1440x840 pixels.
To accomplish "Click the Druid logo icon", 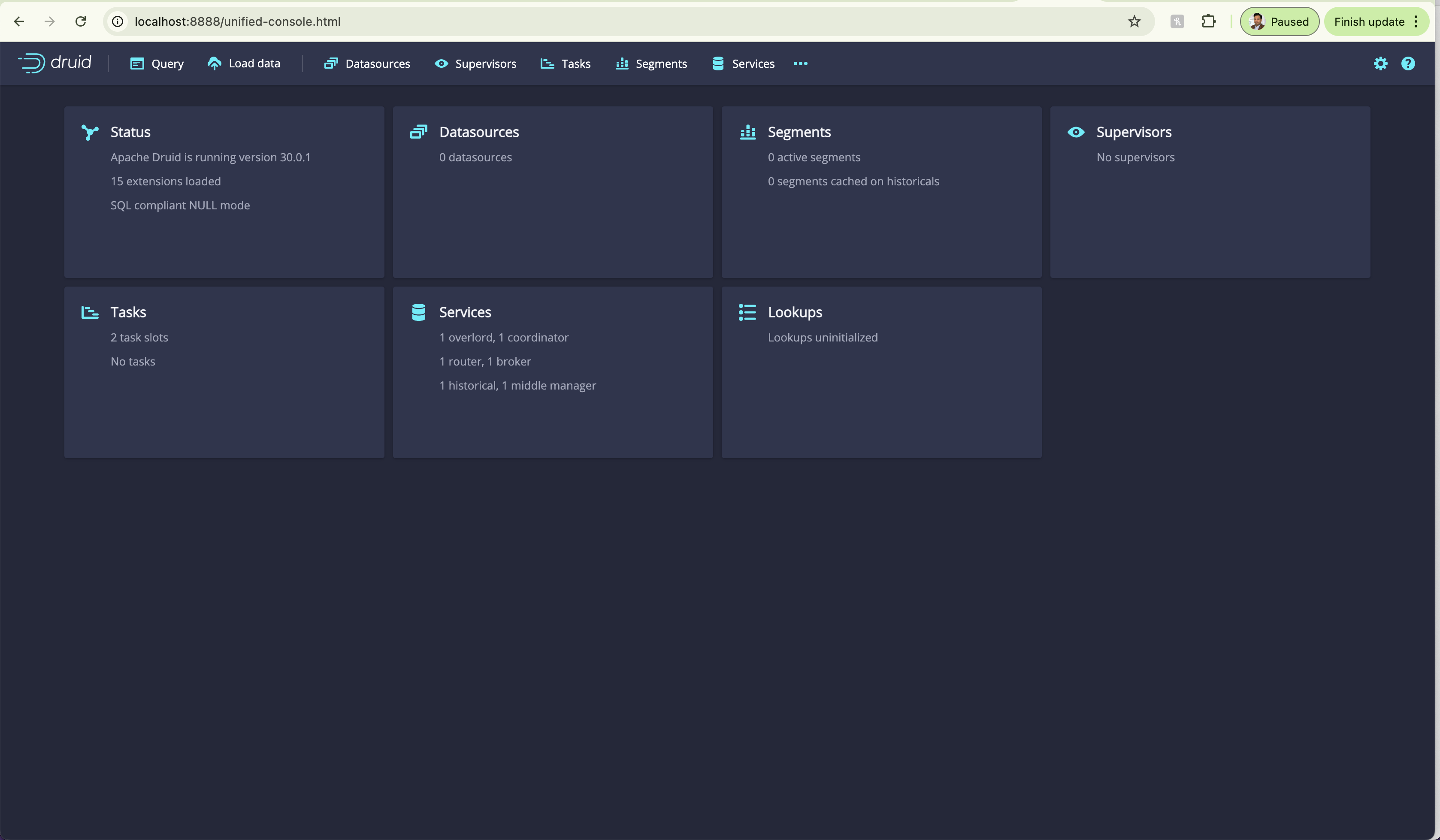I will coord(30,63).
